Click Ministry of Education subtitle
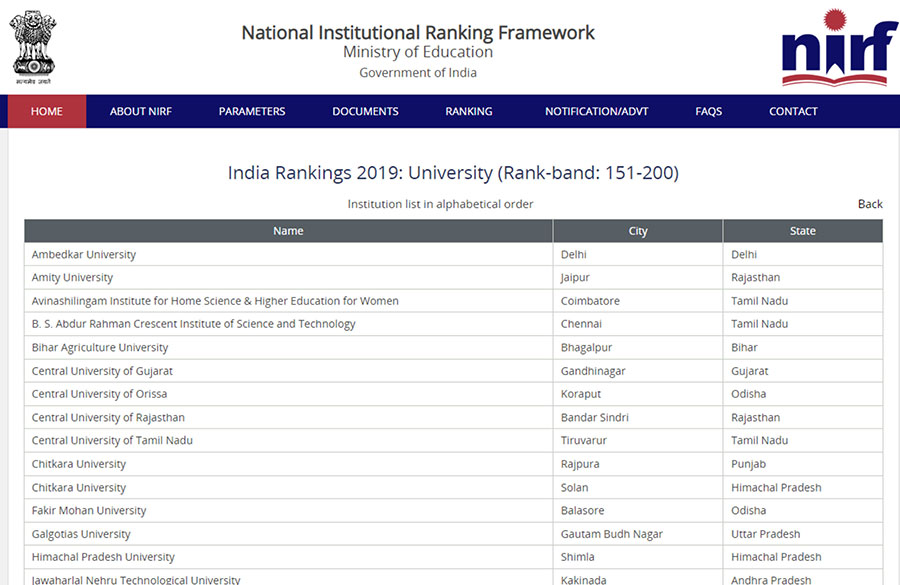900x585 pixels. (418, 52)
